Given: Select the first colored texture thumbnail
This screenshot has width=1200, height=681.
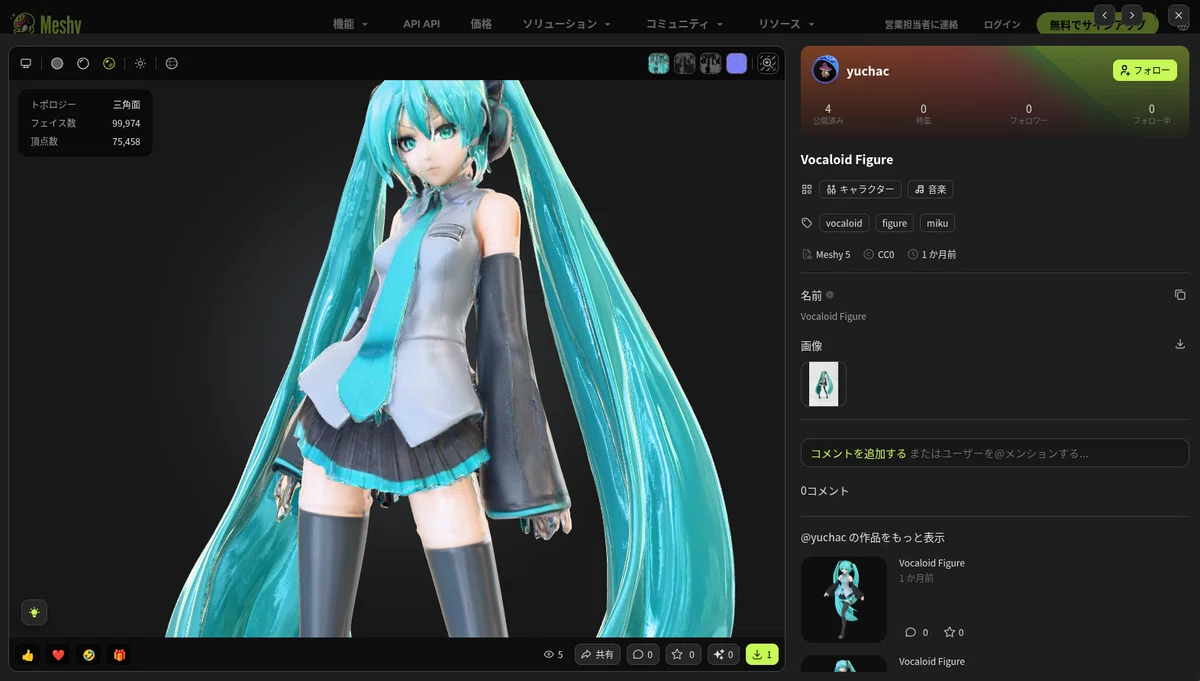Looking at the screenshot, I should 658,63.
